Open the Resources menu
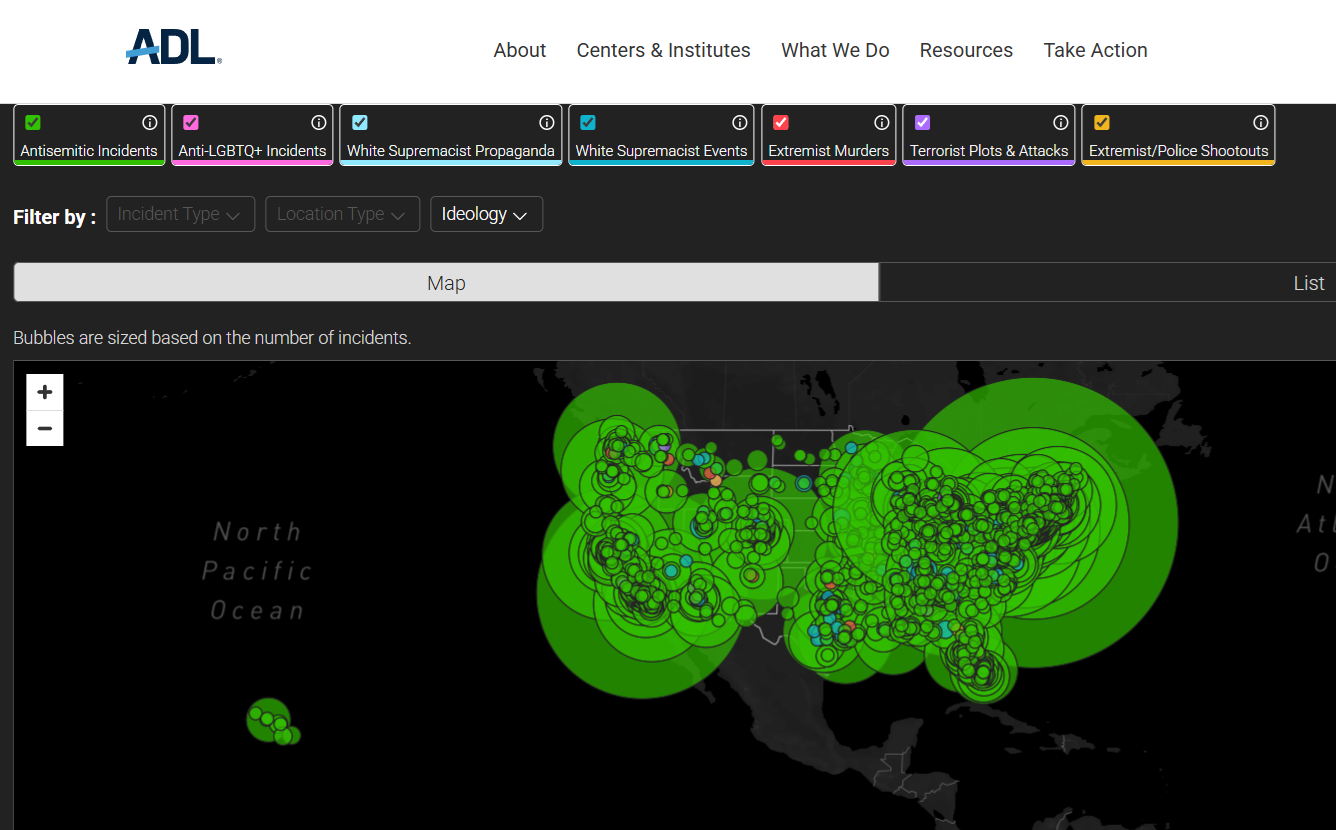 (x=966, y=50)
